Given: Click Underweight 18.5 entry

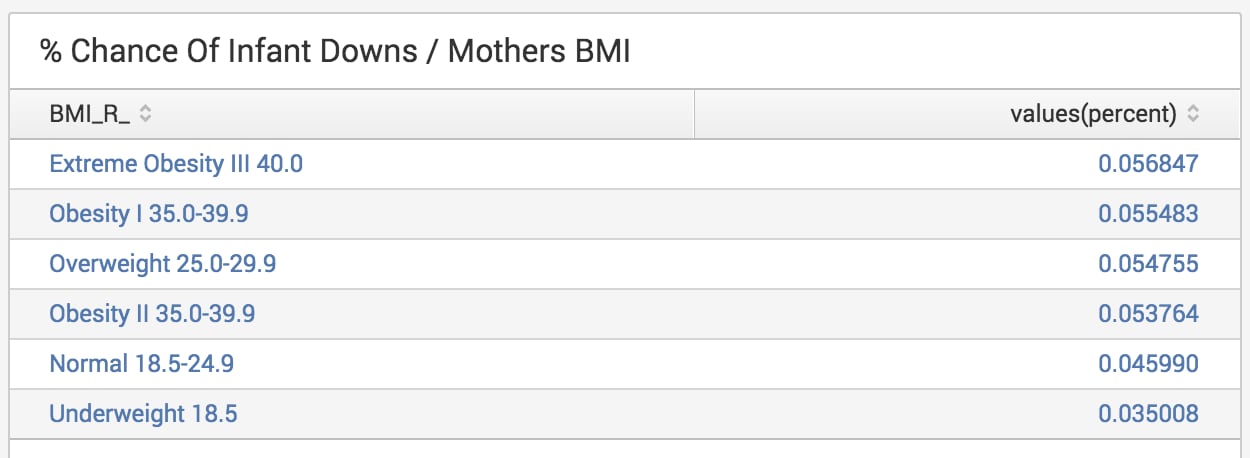Looking at the screenshot, I should click(143, 413).
